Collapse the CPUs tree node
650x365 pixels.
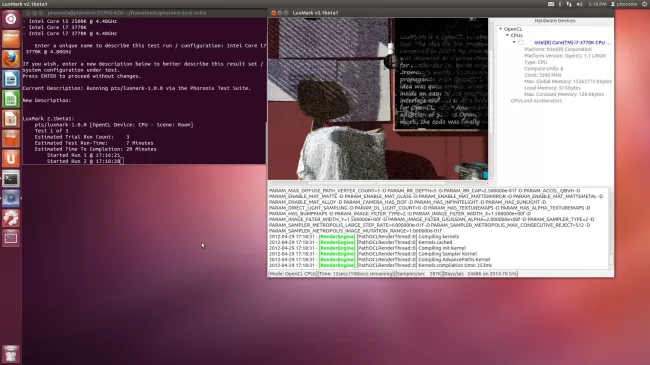[507, 36]
